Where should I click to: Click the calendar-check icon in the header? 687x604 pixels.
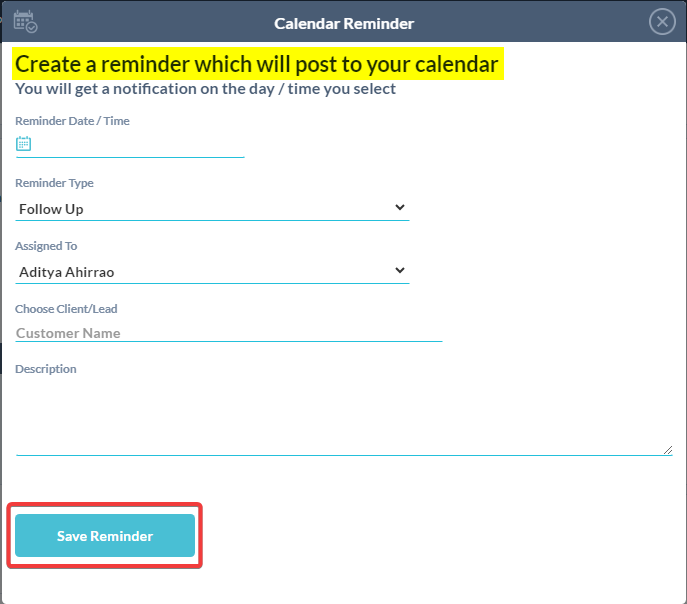25,22
